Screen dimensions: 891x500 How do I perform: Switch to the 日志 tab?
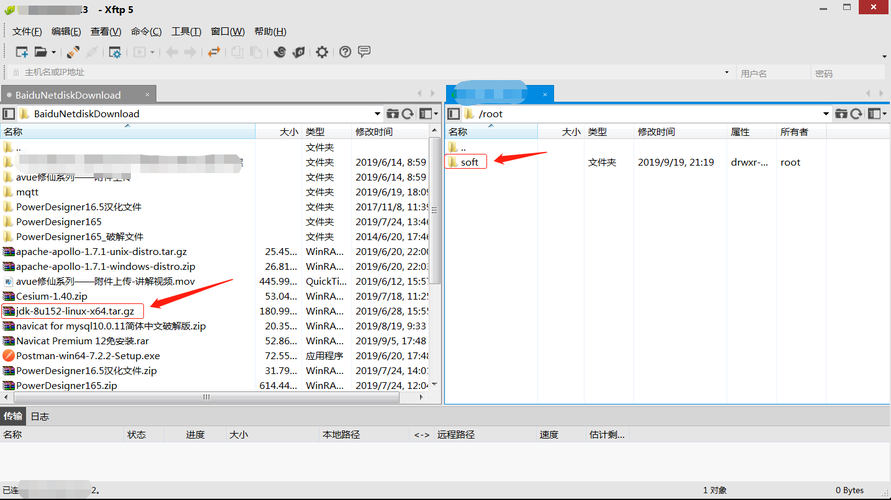(40, 416)
